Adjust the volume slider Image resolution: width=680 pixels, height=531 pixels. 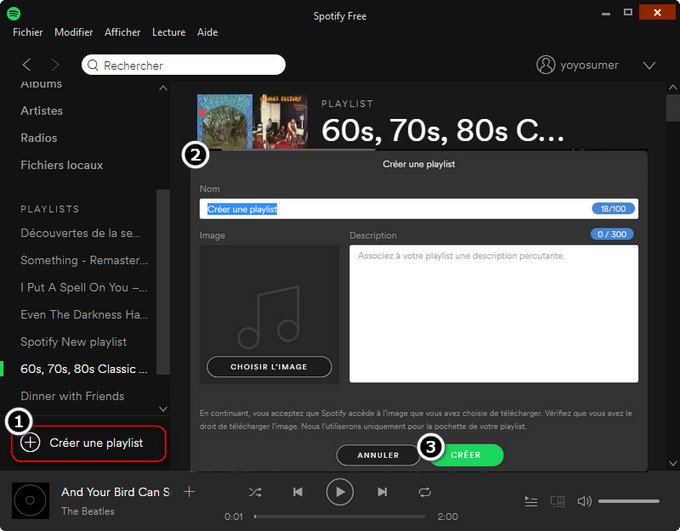(628, 501)
